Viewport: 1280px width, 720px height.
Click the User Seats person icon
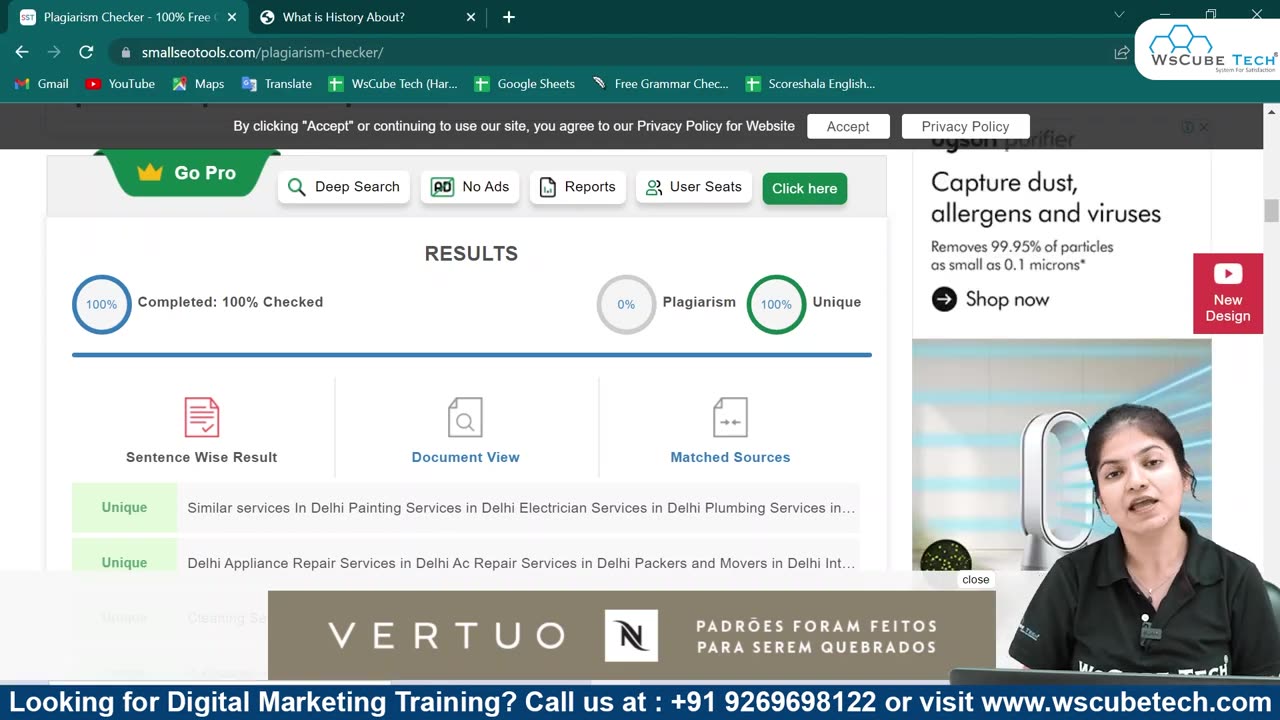[x=654, y=187]
